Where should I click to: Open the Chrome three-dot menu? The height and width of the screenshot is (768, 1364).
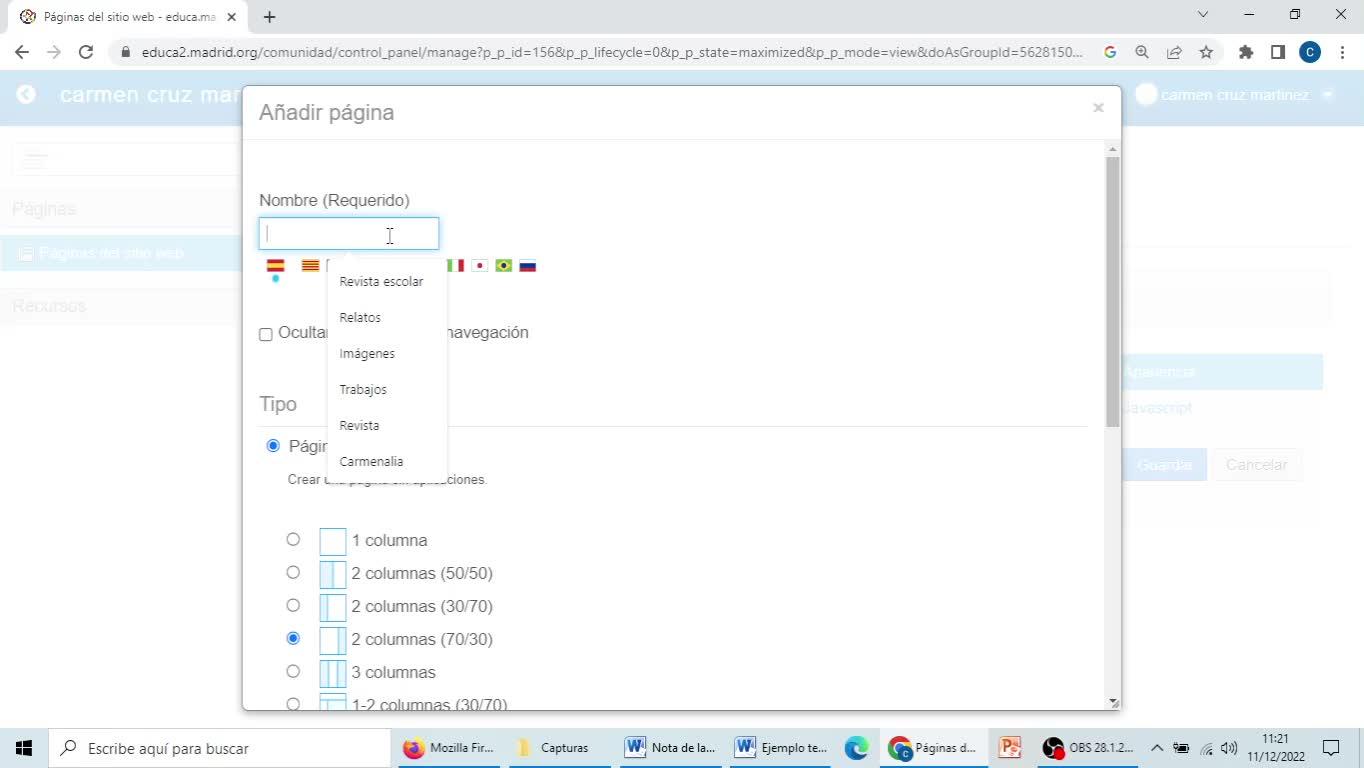click(1342, 52)
